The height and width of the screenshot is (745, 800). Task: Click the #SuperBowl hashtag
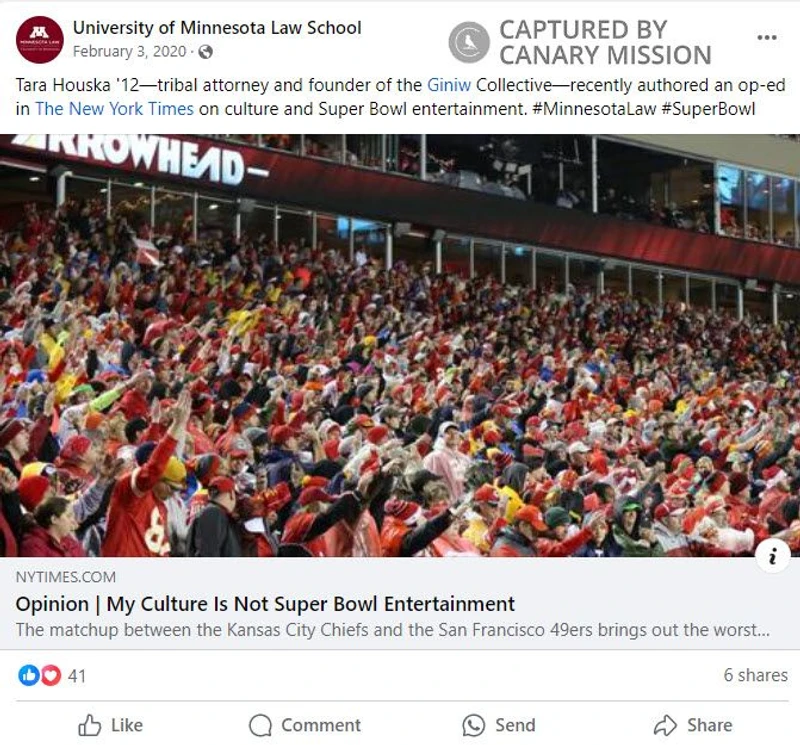pyautogui.click(x=708, y=109)
